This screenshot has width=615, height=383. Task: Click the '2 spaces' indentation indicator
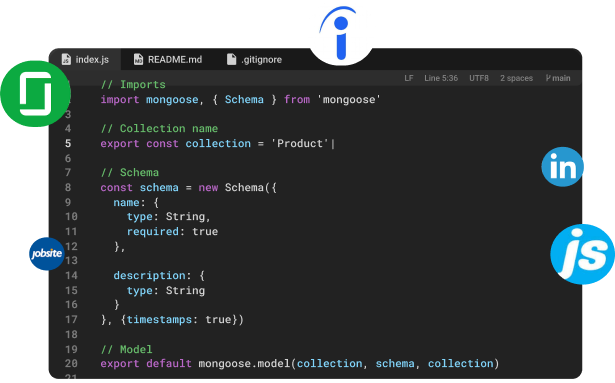point(516,78)
